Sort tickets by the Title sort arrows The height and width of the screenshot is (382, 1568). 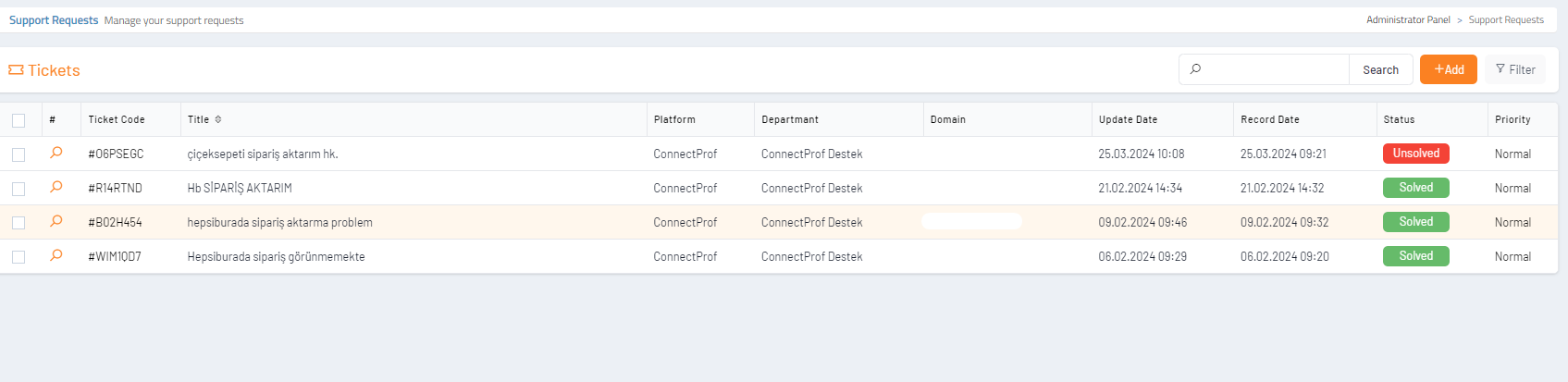pyautogui.click(x=218, y=119)
